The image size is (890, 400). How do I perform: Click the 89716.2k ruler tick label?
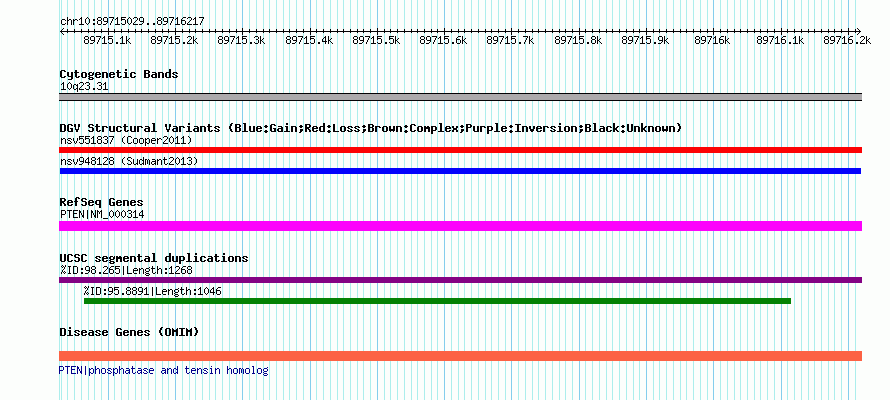[847, 40]
